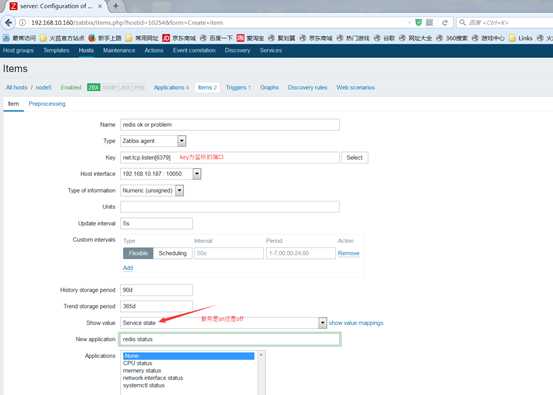Viewport: 553px width, 395px height.
Task: Open the Links bookmark folder
Action: 521,38
